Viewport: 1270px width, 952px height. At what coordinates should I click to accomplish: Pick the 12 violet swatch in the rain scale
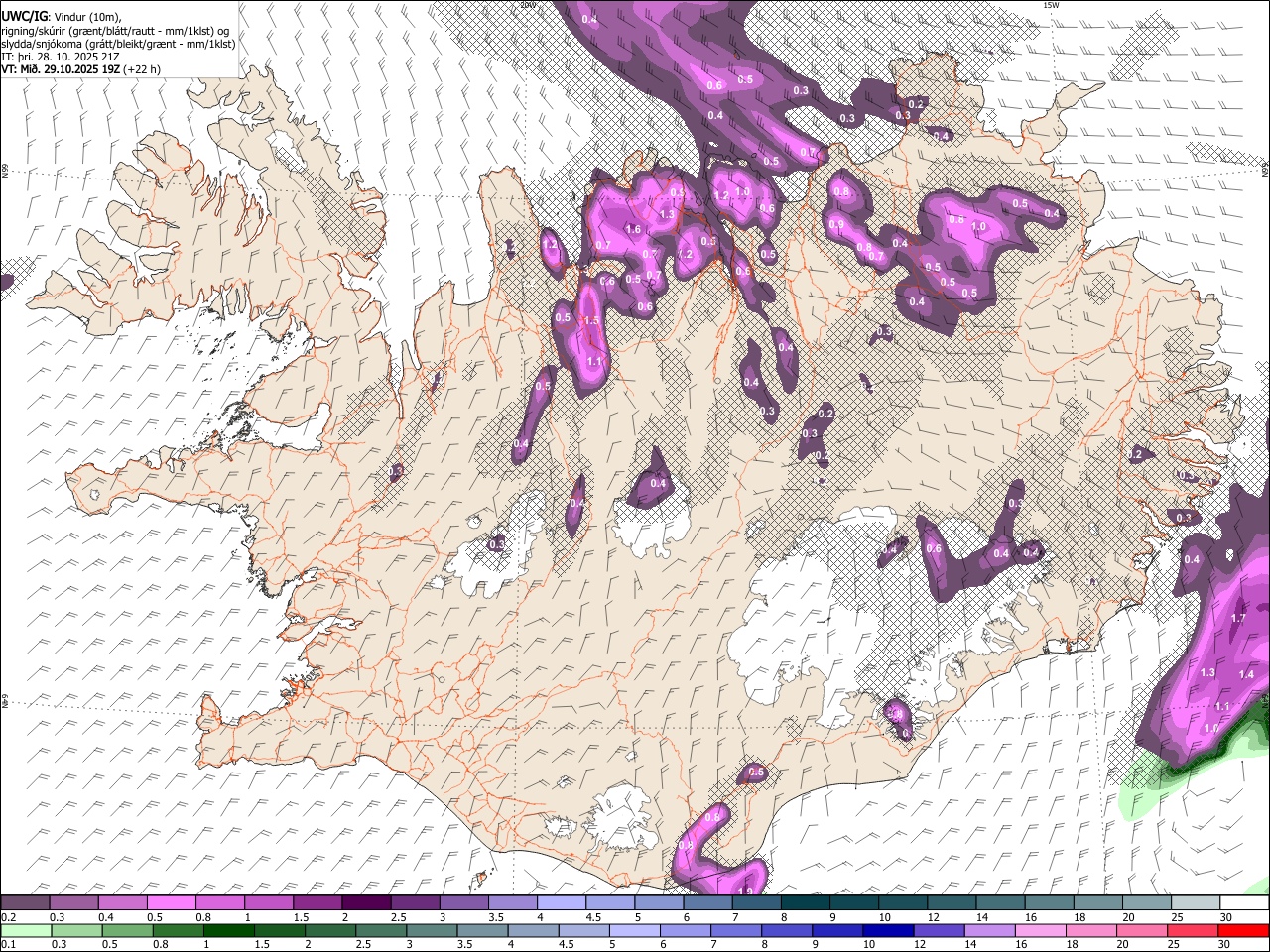(939, 930)
